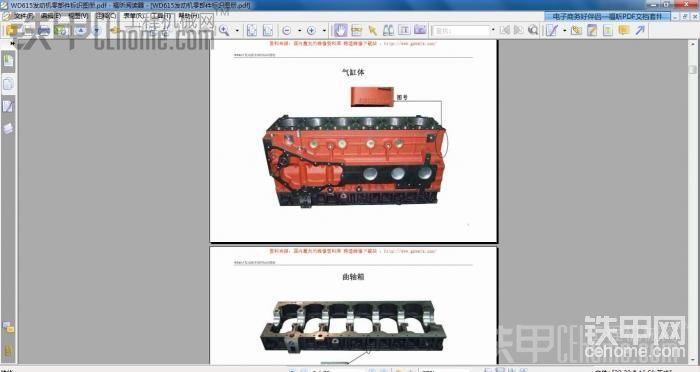Select the yellow arrow annotation selection tool
This screenshot has width=700, height=372.
tap(372, 30)
